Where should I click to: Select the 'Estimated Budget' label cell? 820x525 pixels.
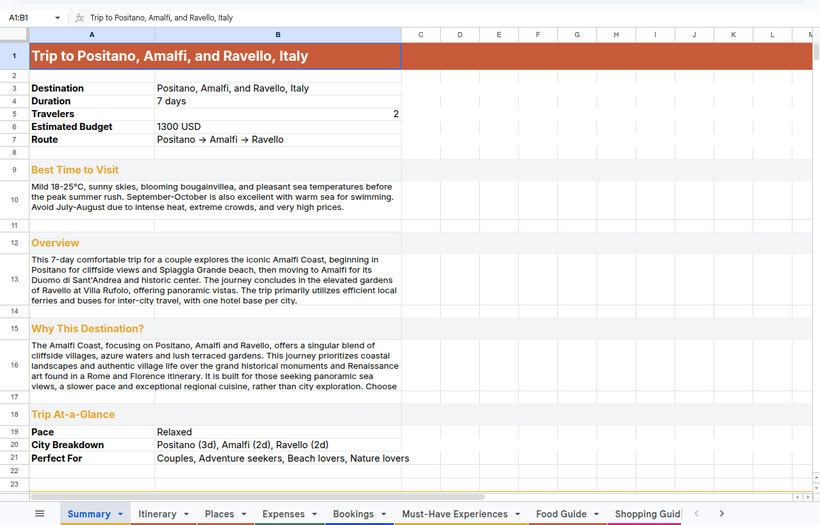click(x=92, y=127)
